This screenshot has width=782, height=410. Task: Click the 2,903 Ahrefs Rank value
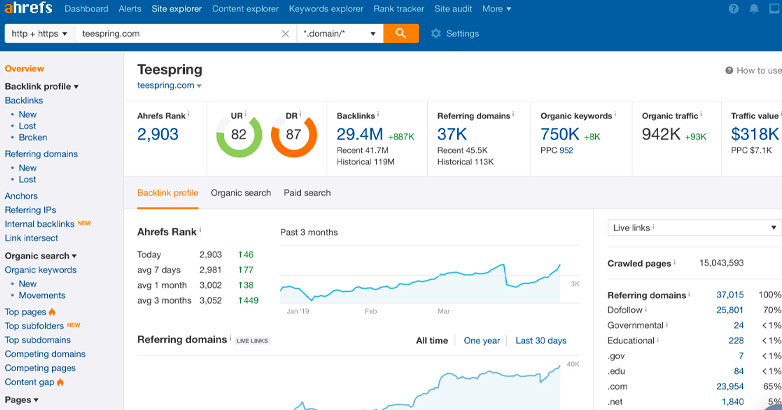point(158,134)
